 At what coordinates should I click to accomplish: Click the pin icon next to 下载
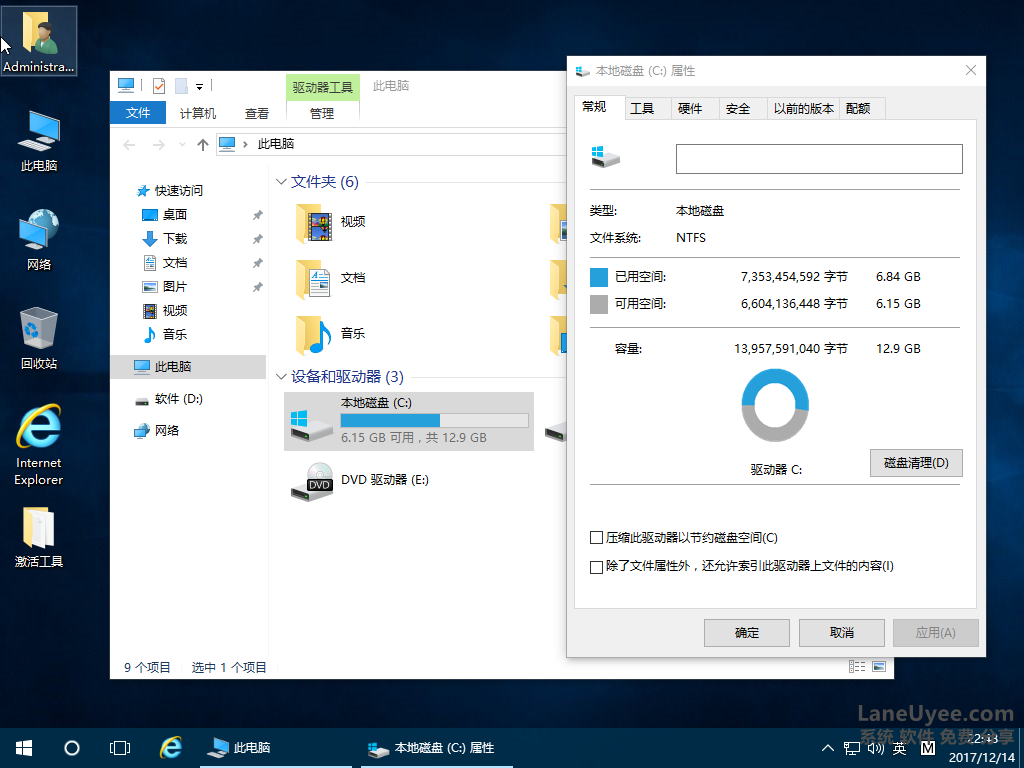coord(257,239)
